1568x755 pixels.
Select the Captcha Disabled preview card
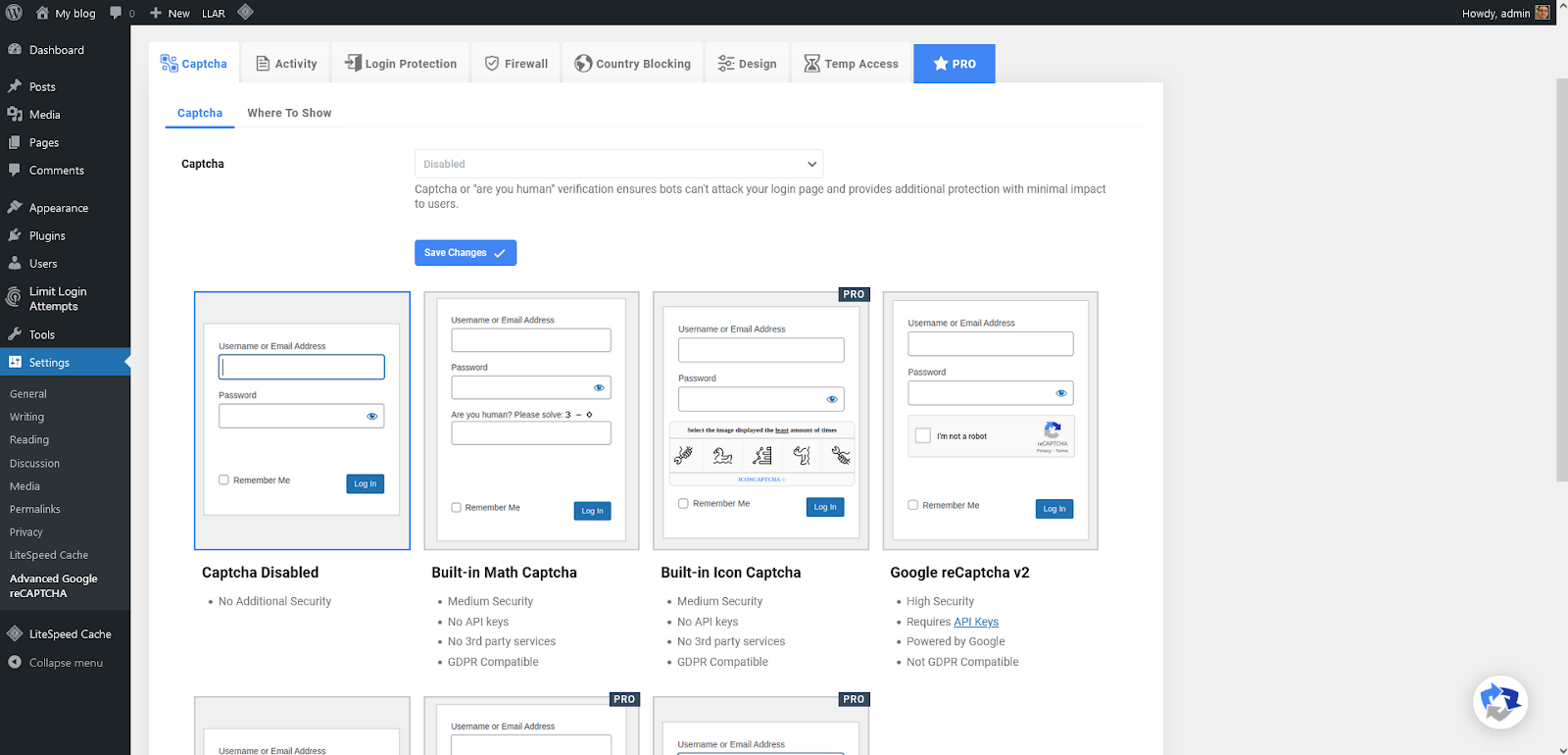click(302, 421)
